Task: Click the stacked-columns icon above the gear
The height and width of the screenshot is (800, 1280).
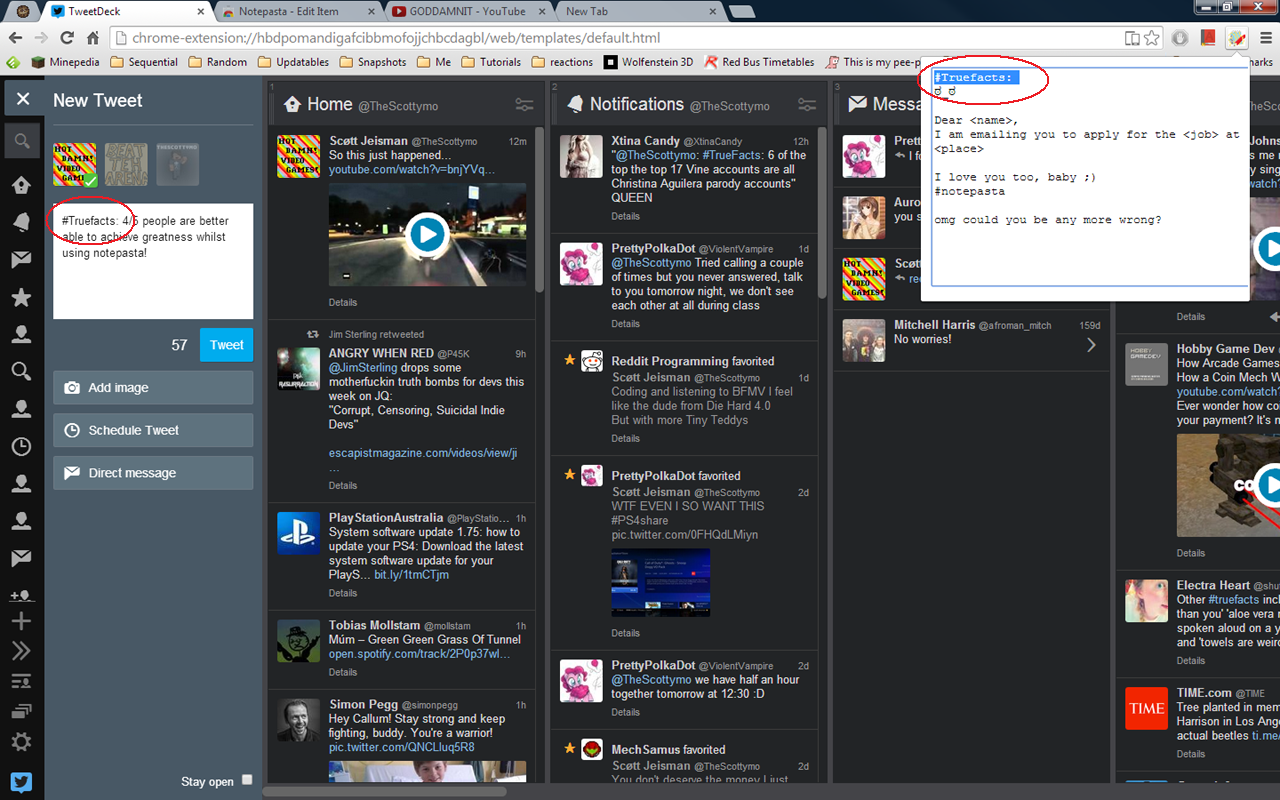Action: pos(21,712)
